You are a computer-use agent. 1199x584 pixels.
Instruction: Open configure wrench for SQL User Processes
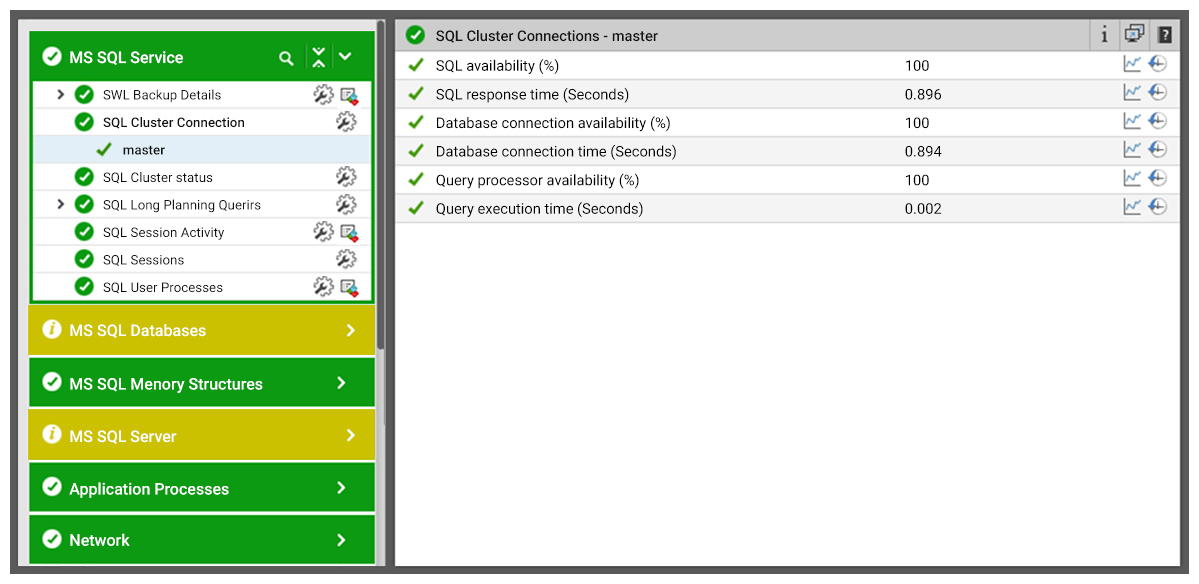tap(323, 287)
